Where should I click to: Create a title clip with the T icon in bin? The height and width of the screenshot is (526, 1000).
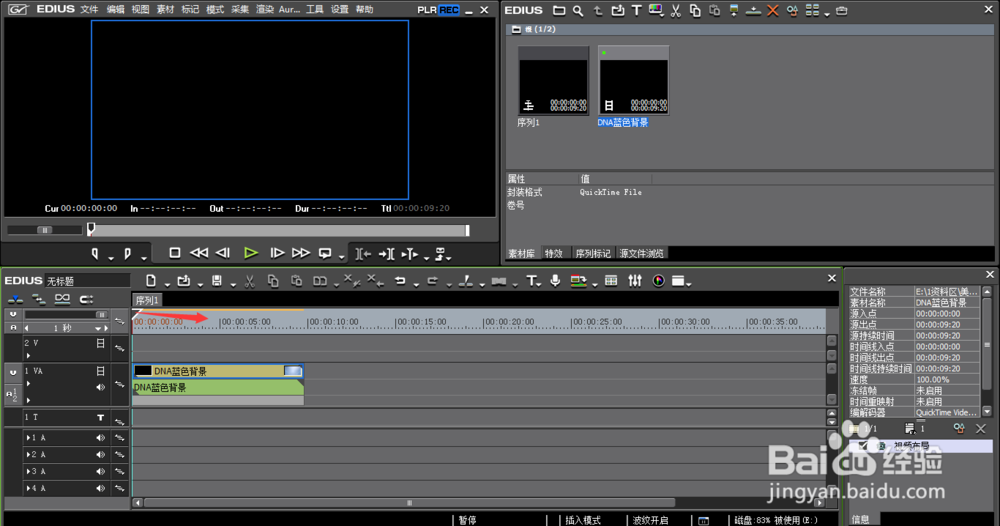pos(636,10)
